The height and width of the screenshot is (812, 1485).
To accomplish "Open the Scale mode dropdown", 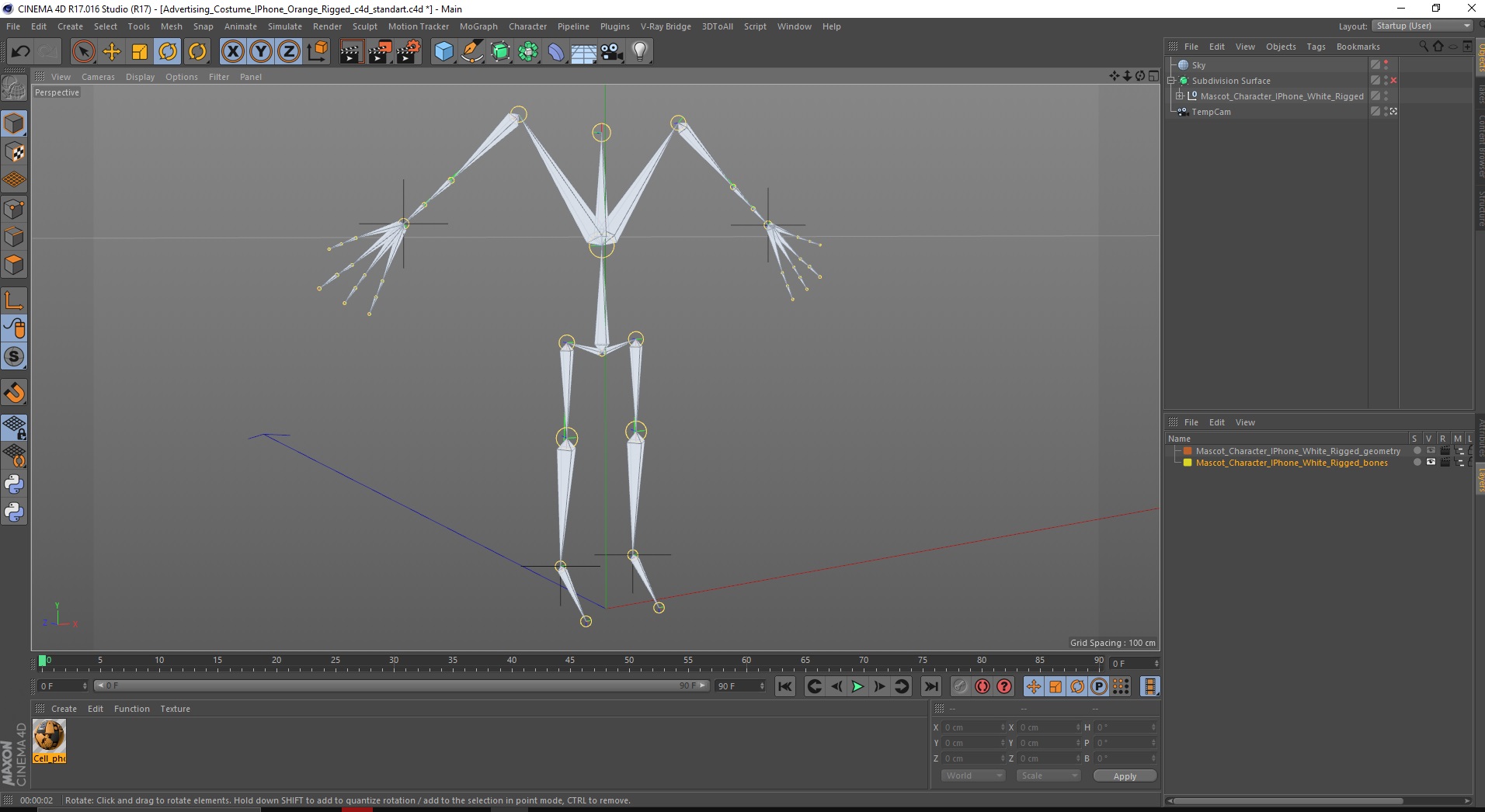I will [x=1049, y=776].
